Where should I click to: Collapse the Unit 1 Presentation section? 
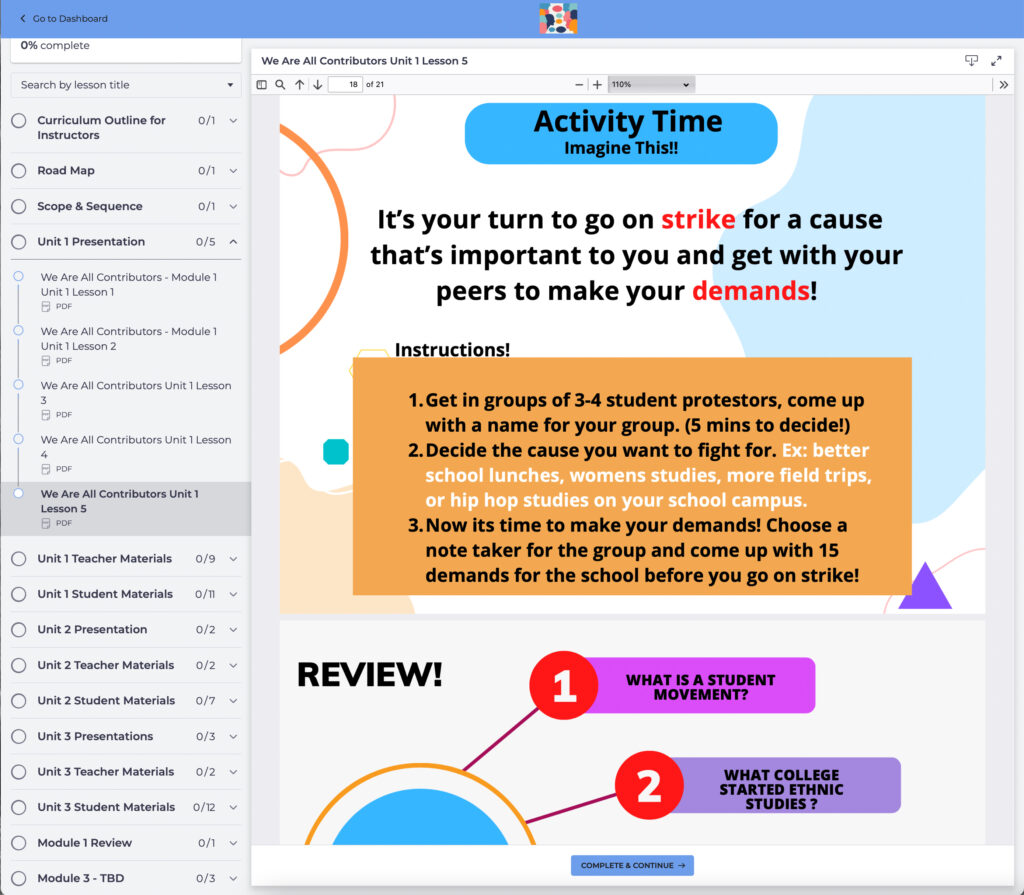coord(233,242)
